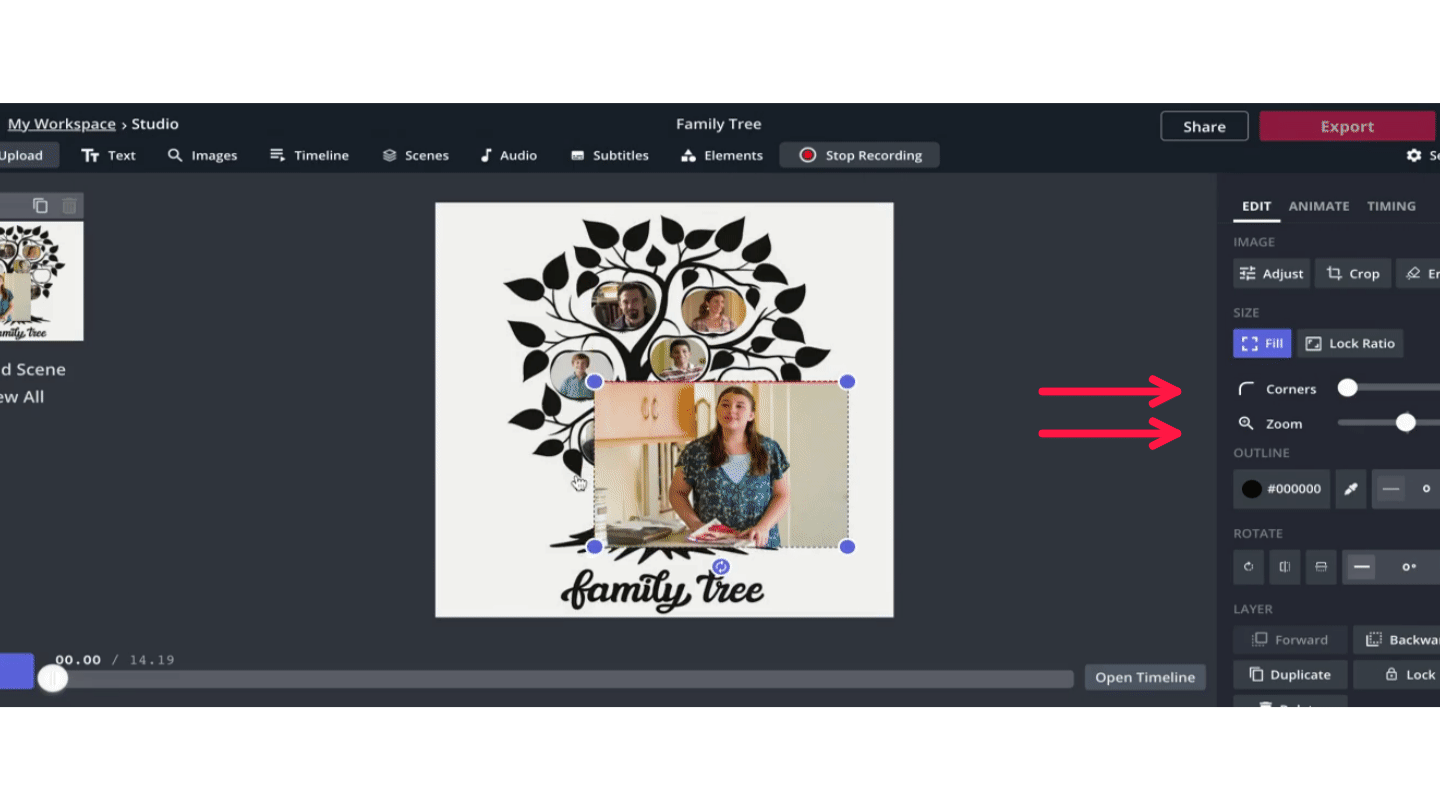Toggle the Lock layer button
Viewport: 1440px width, 810px height.
coord(1397,675)
